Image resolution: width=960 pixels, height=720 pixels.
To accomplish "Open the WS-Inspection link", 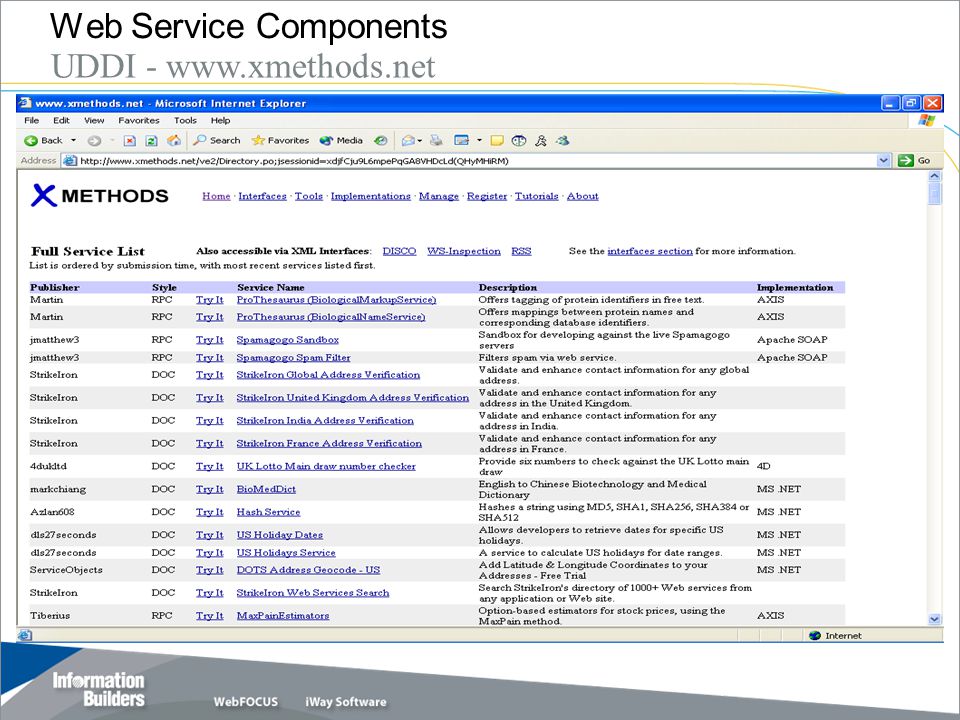I will coord(463,251).
